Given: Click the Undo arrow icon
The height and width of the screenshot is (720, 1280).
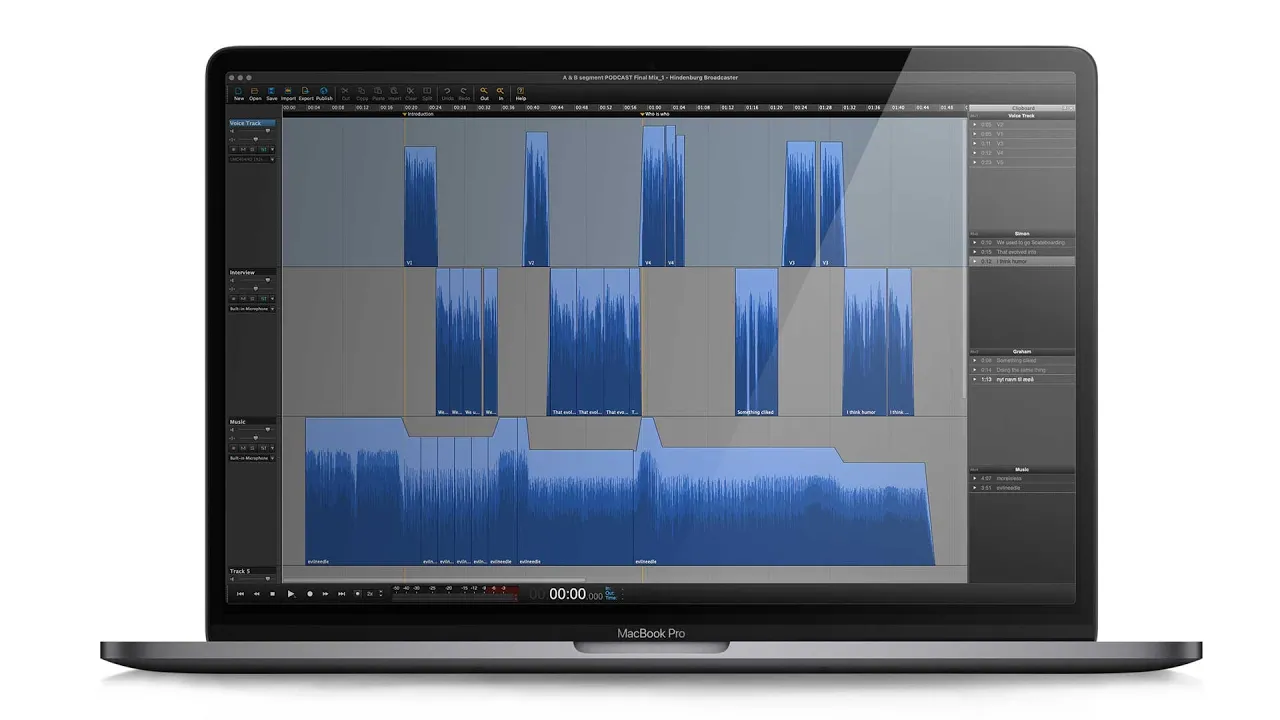Looking at the screenshot, I should pos(447,94).
